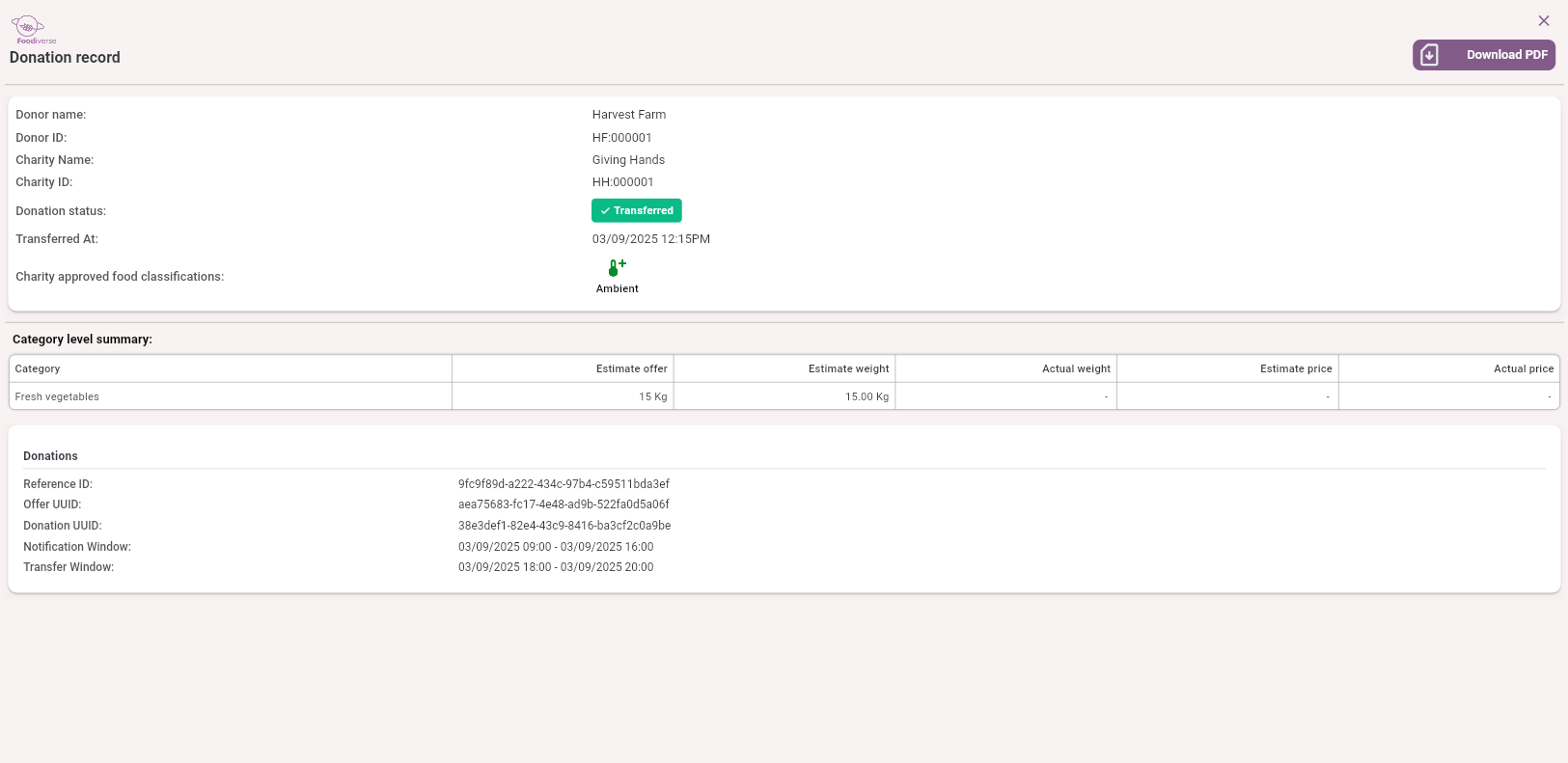
Task: Click the Ambient classification label
Action: [x=618, y=288]
